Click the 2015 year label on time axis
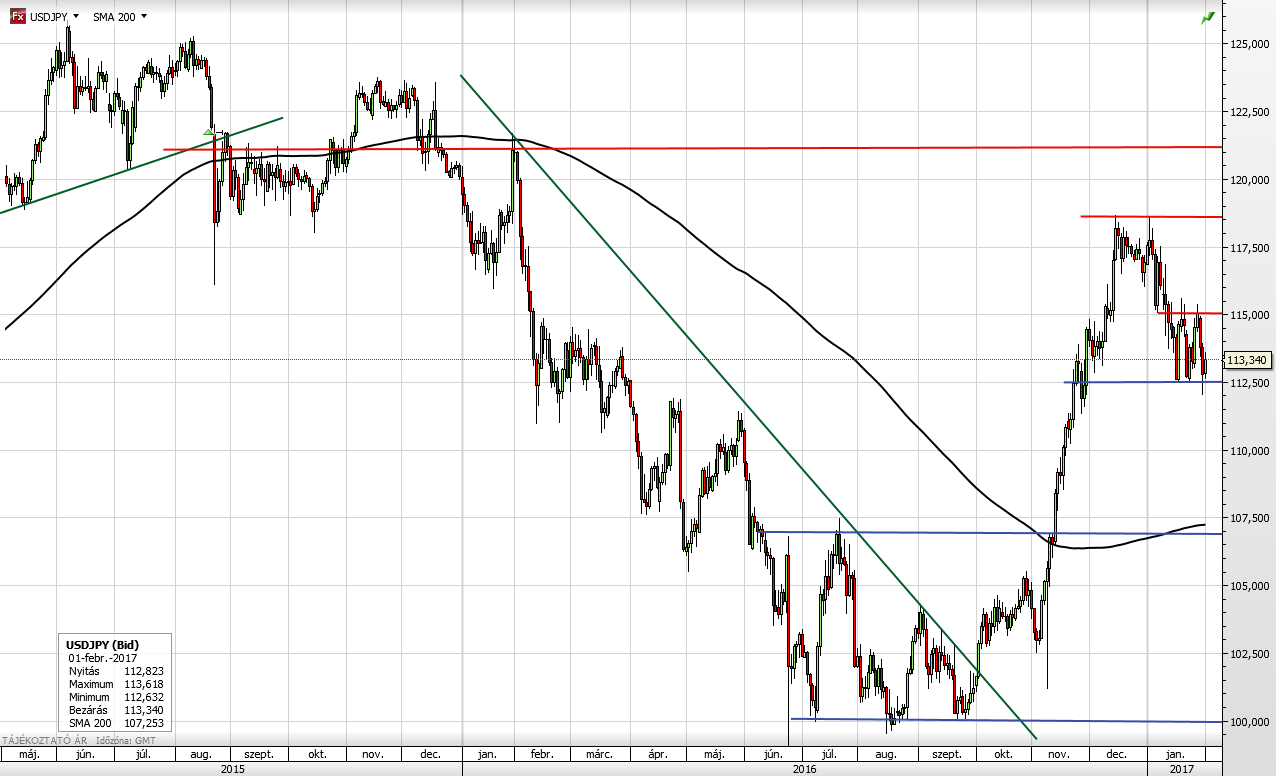Viewport: 1276px width, 776px height. pyautogui.click(x=232, y=769)
